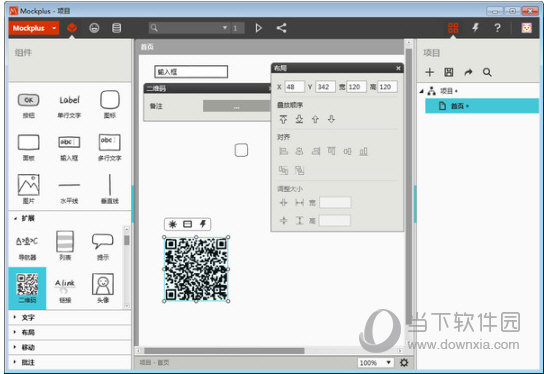This screenshot has width=544, height=374.
Task: Select the QR code image on canvas
Action: (x=196, y=269)
